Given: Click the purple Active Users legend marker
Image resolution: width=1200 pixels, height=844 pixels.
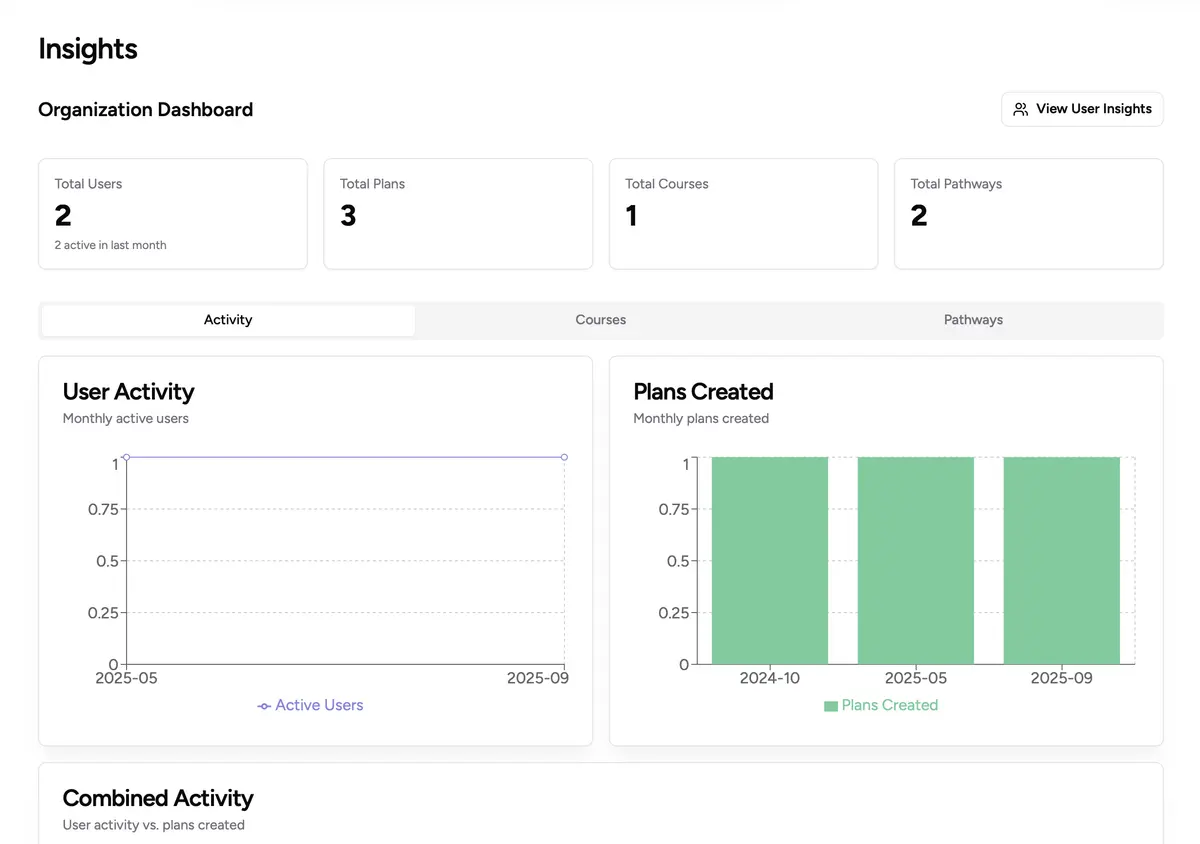Looking at the screenshot, I should pos(262,705).
